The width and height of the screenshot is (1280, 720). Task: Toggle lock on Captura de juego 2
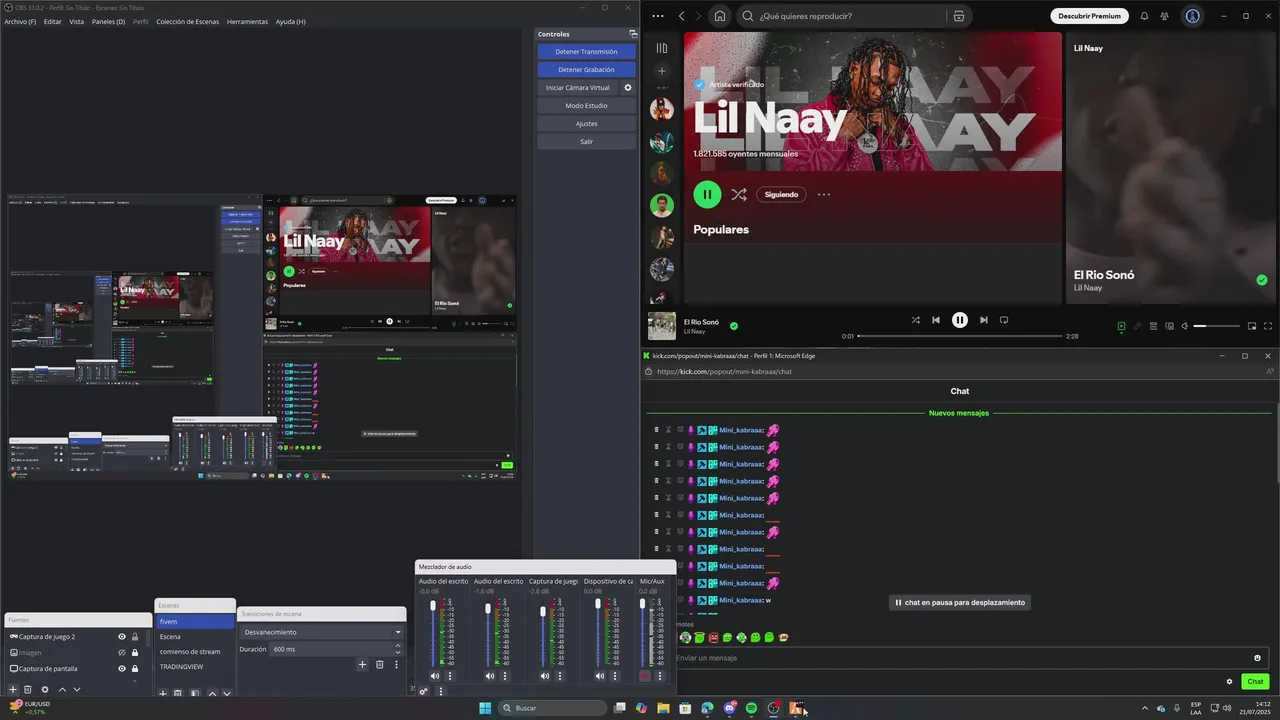point(135,636)
